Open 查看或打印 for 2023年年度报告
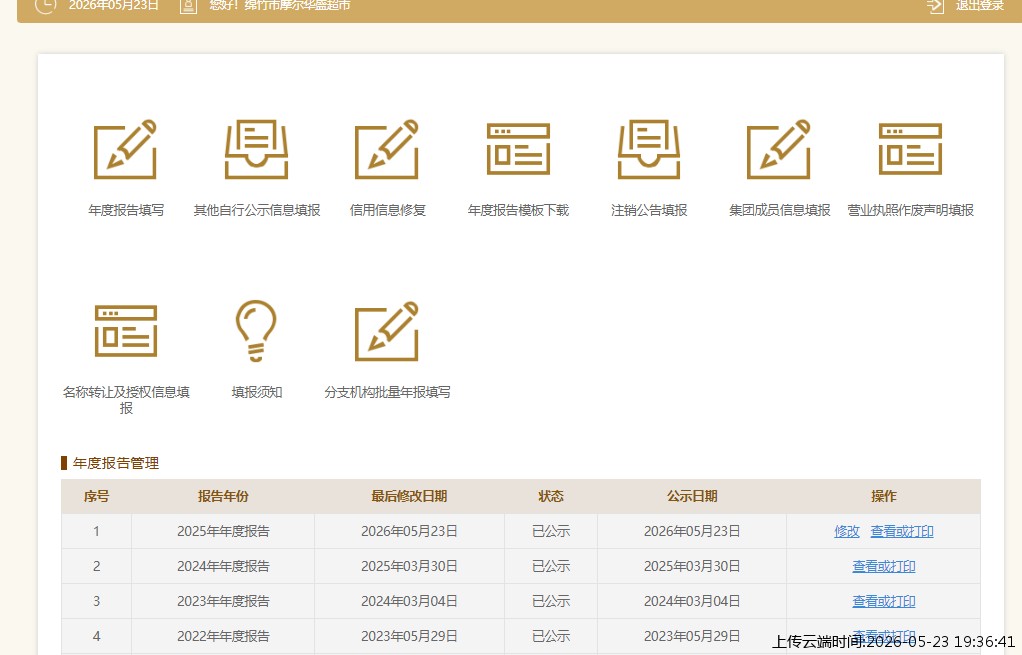 [884, 602]
